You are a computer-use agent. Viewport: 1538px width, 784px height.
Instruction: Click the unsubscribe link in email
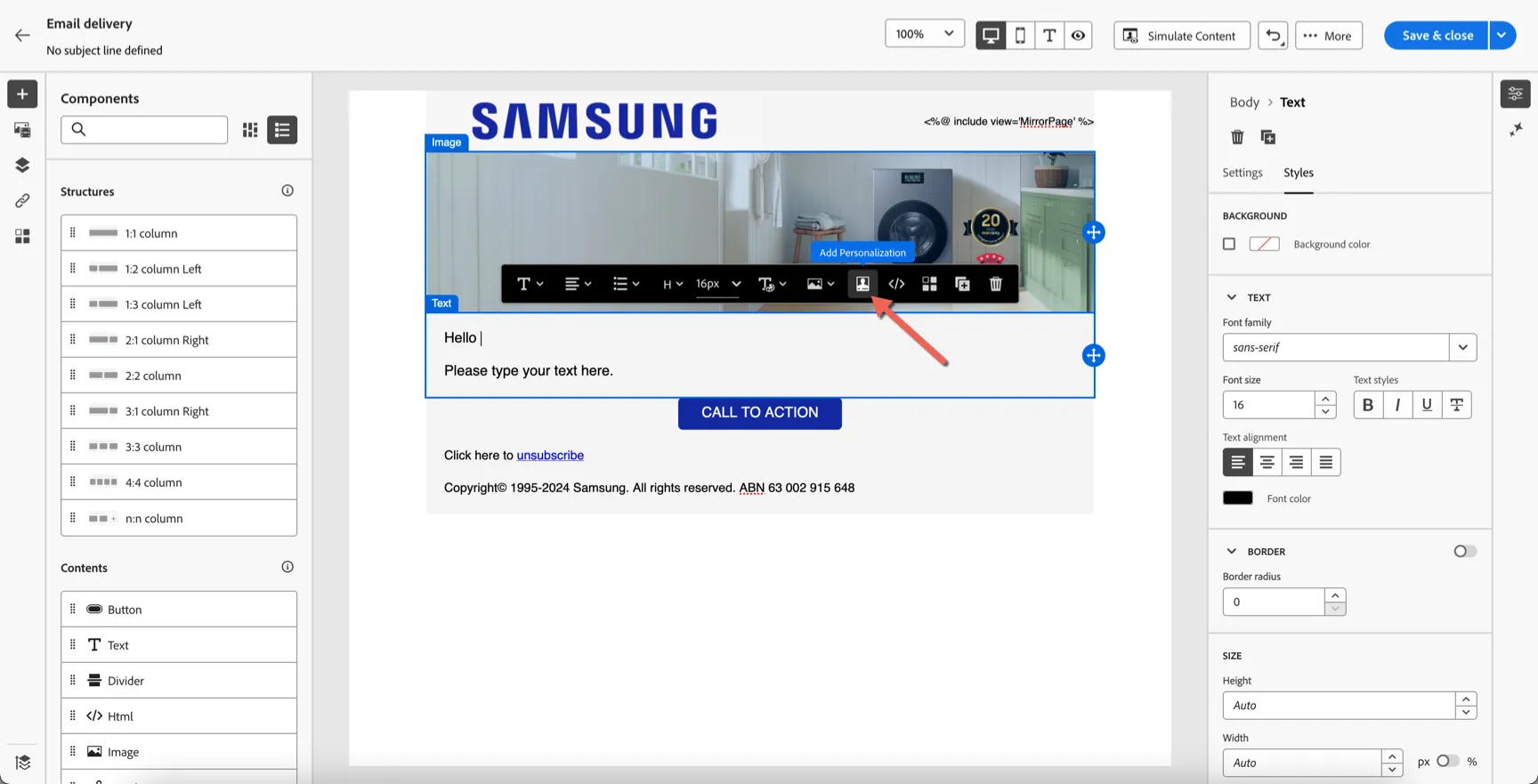pos(550,455)
